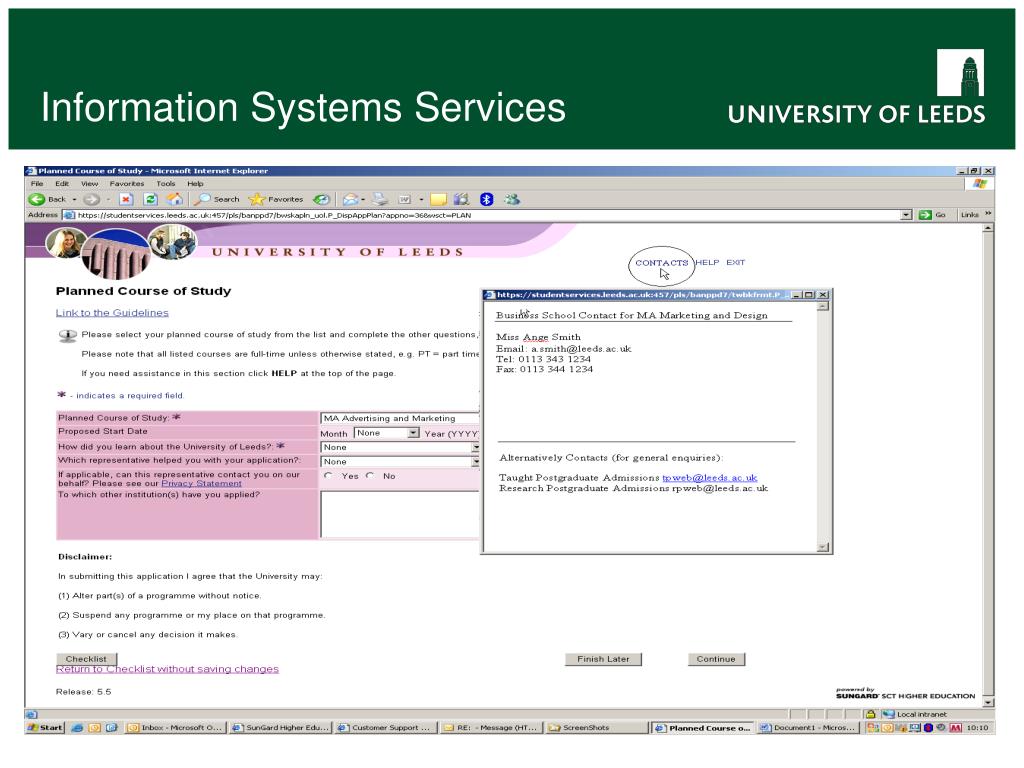Click the other institutions text area
Image resolution: width=1024 pixels, height=768 pixels.
[x=400, y=515]
